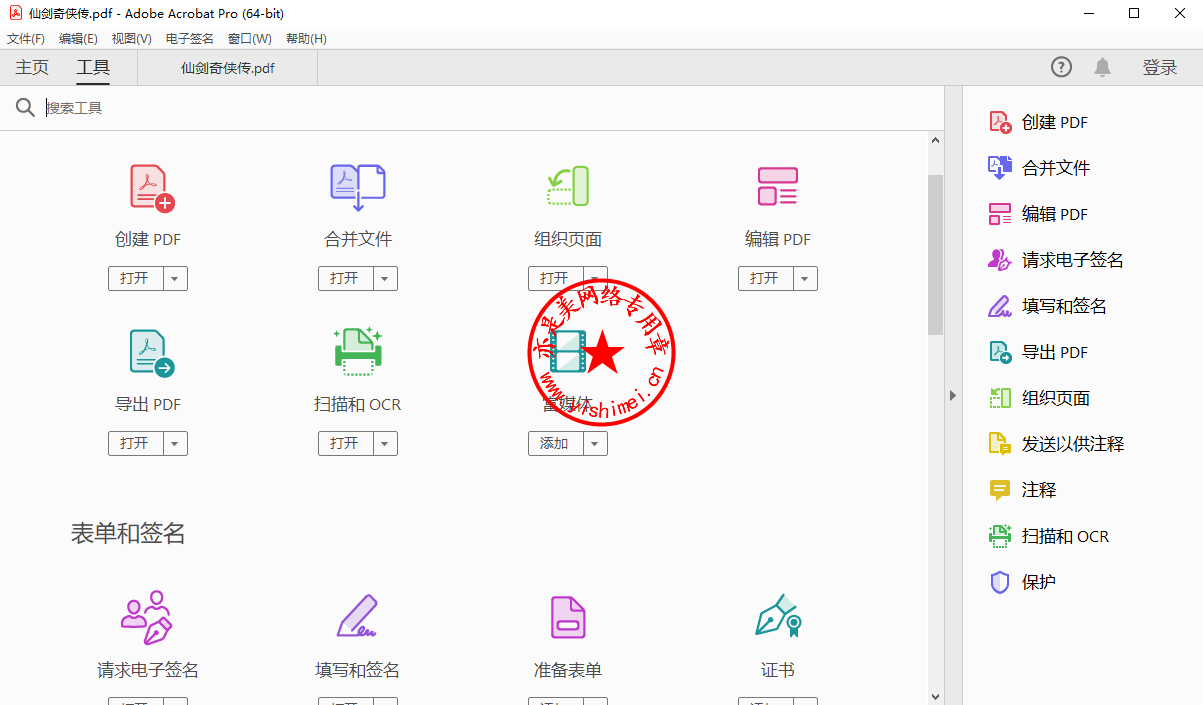Screen dimensions: 1203x705
Task: Switch to the 工具 tab
Action: tap(93, 67)
